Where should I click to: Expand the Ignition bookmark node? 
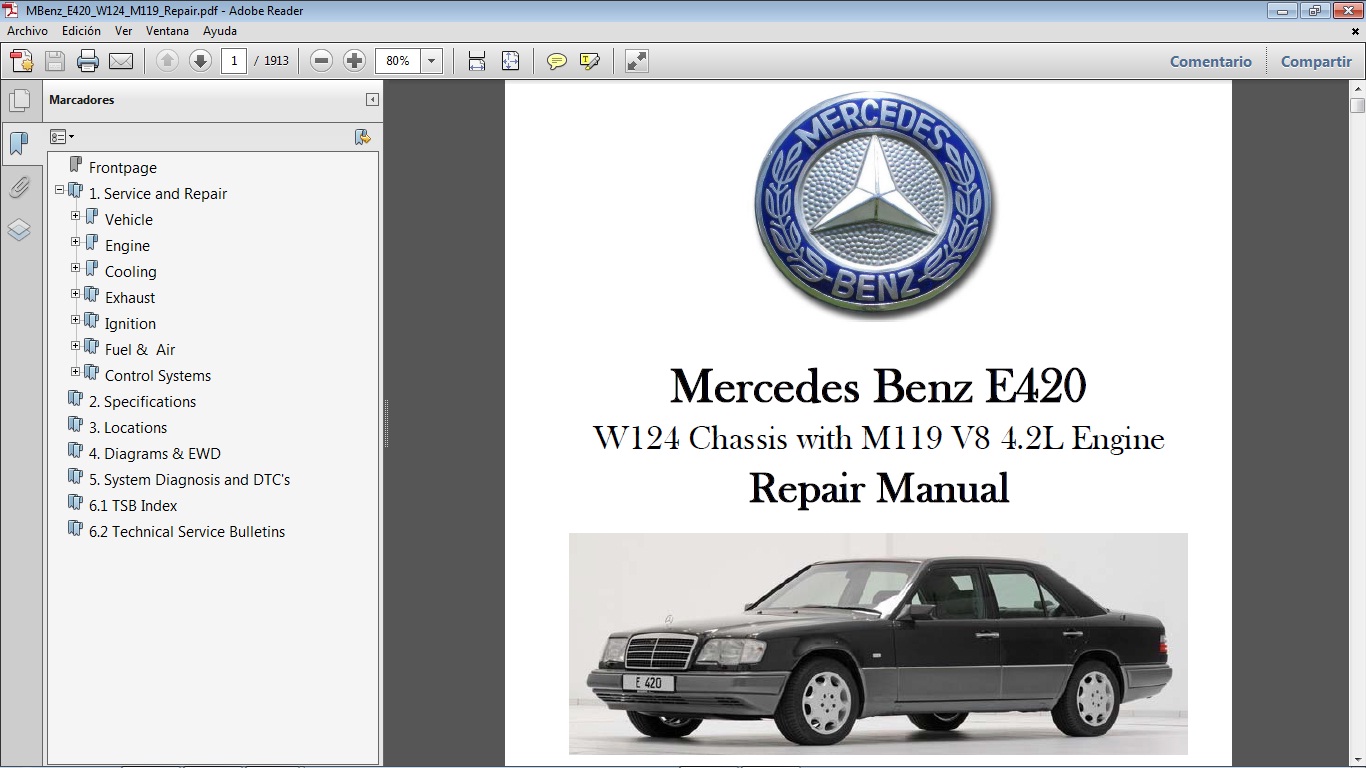76,319
